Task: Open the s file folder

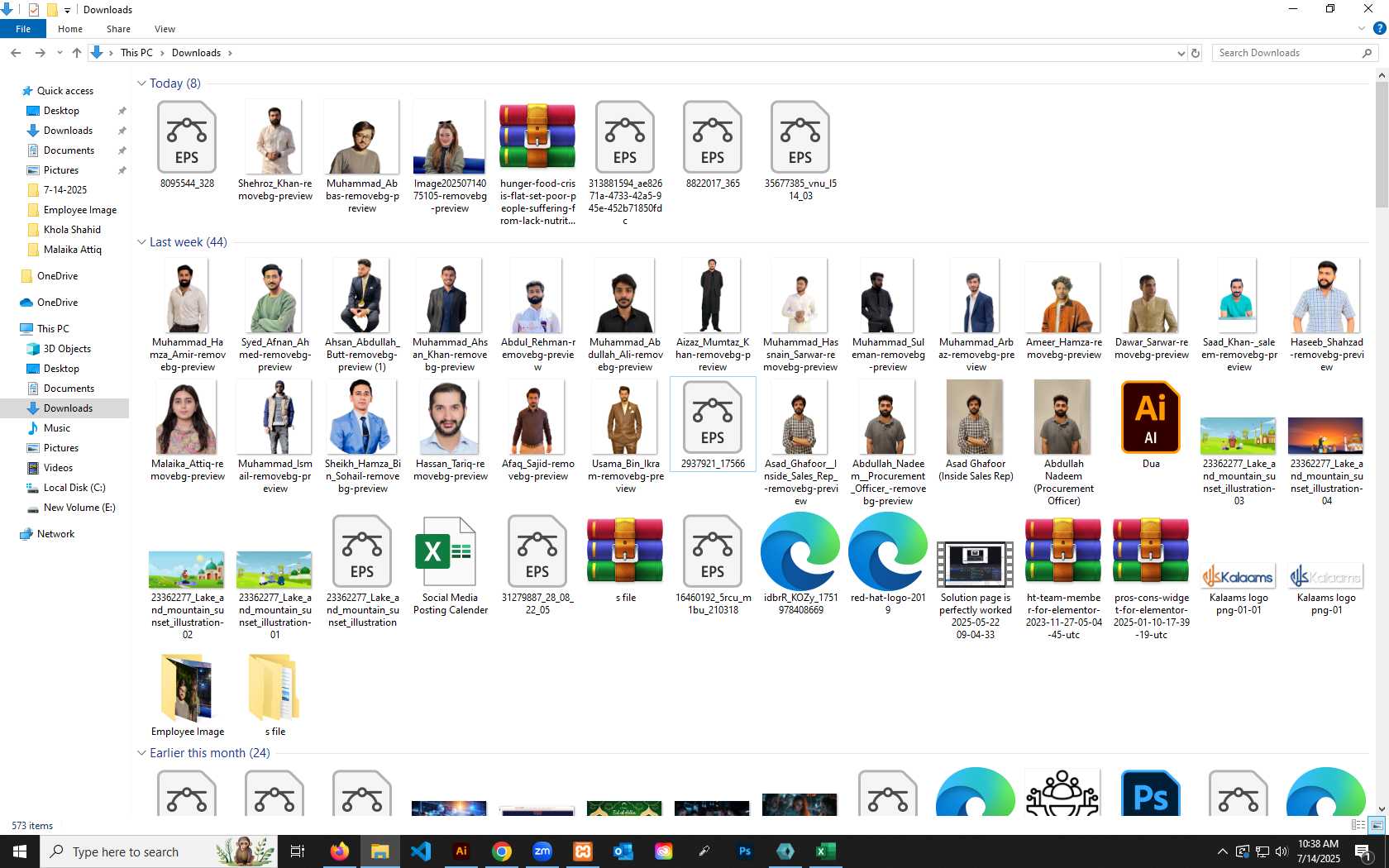Action: 274,694
